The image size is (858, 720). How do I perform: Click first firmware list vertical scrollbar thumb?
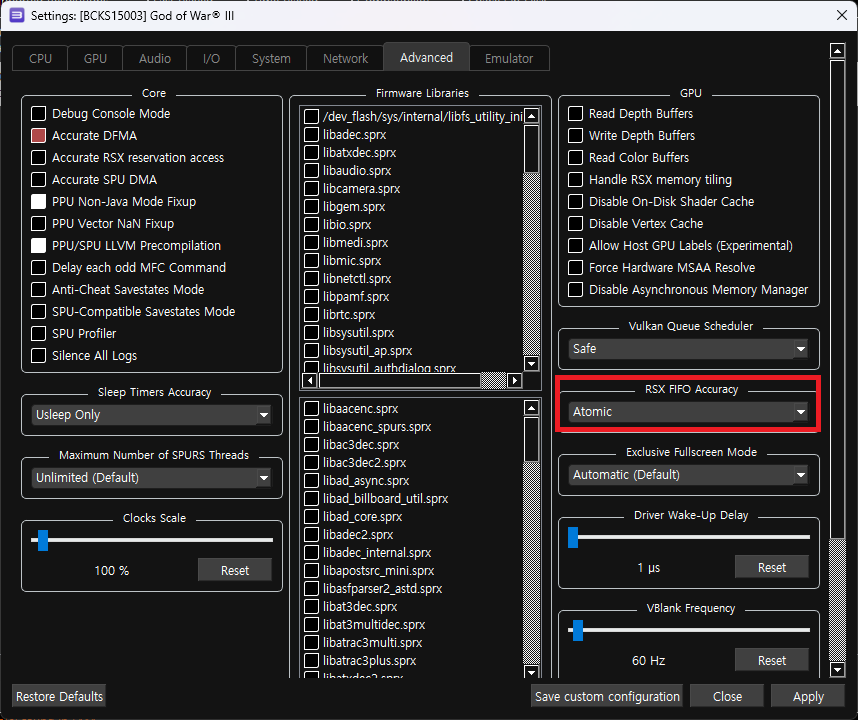[531, 149]
